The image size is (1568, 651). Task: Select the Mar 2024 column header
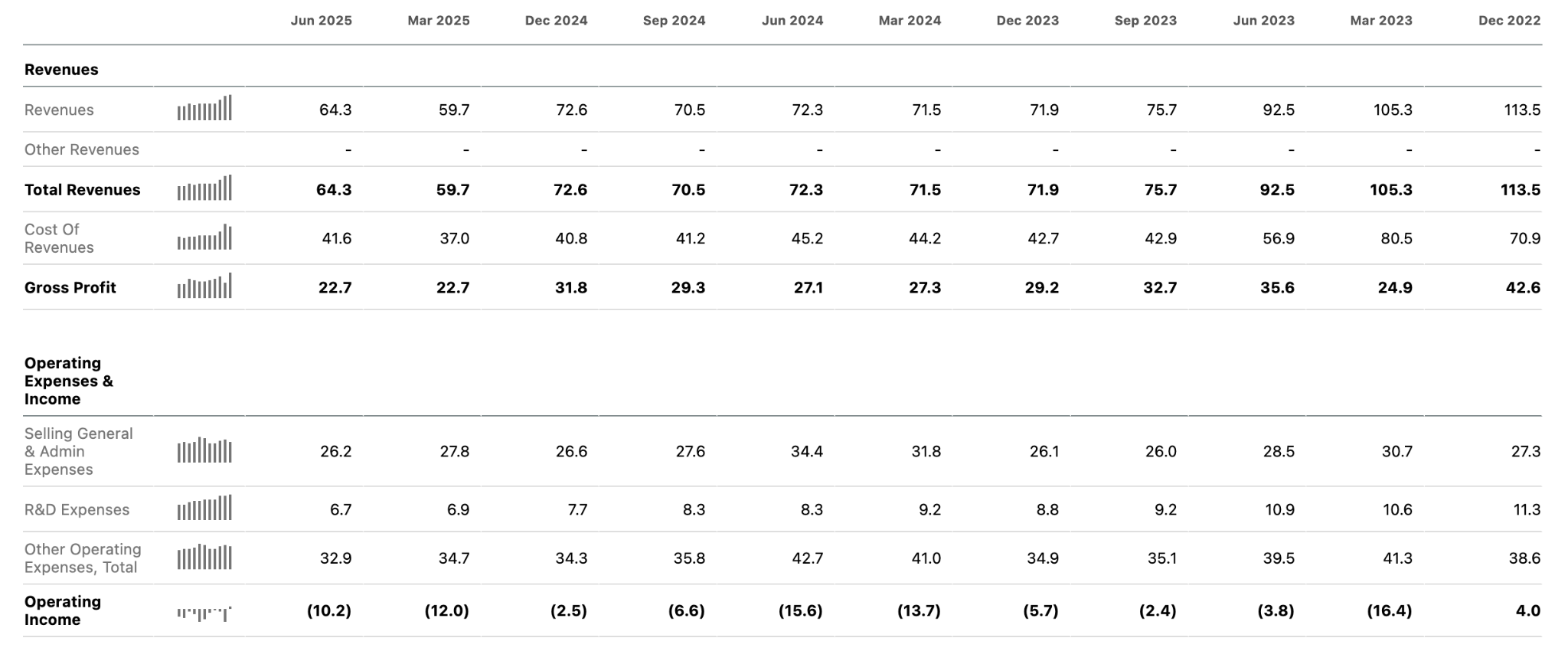(910, 21)
